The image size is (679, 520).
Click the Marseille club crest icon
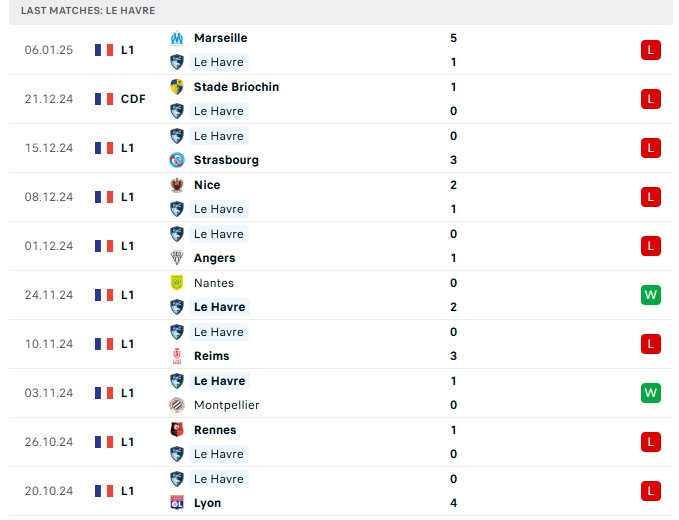click(x=177, y=38)
